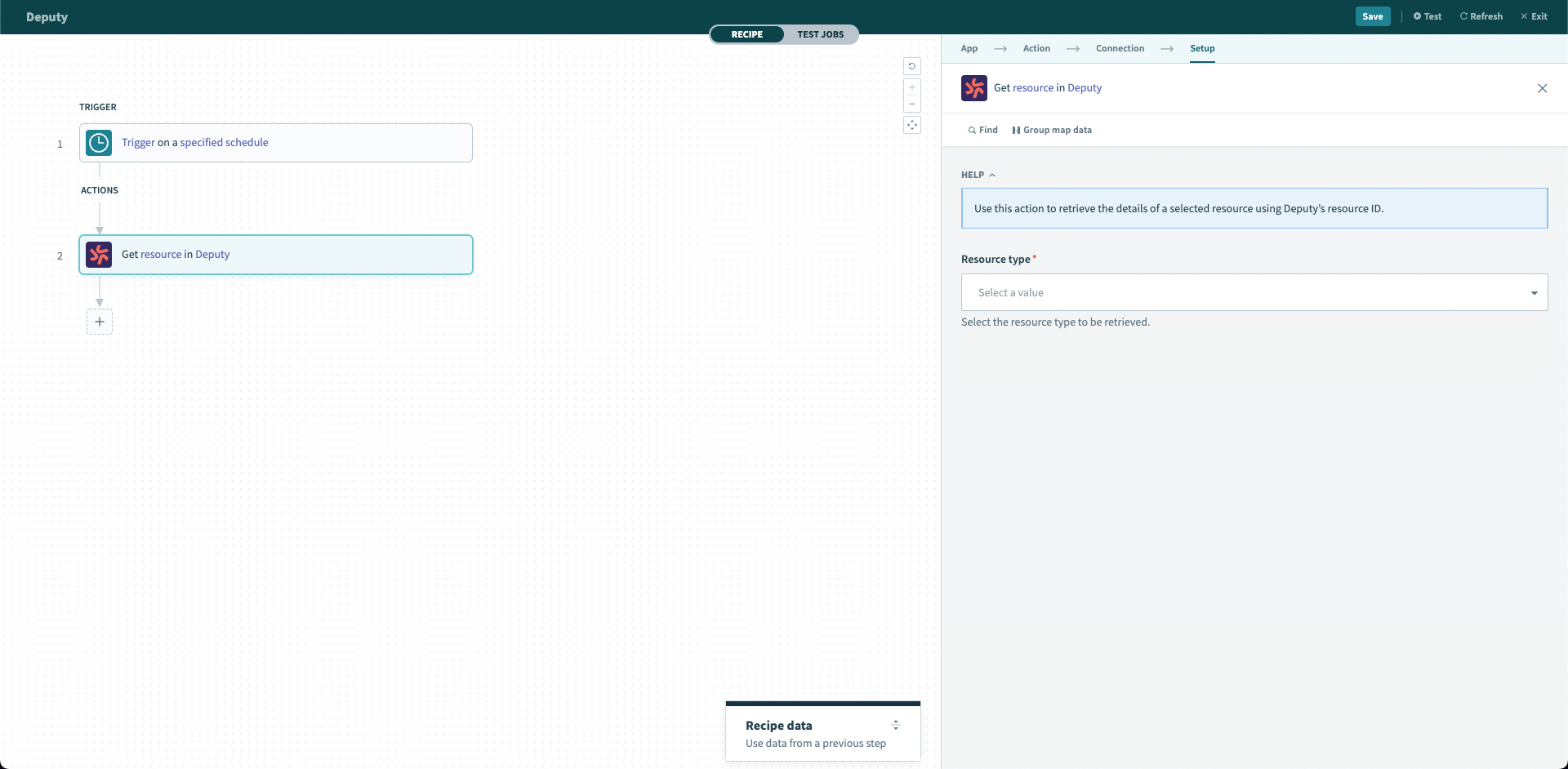
Task: Zoom out on the recipe canvas
Action: [912, 104]
